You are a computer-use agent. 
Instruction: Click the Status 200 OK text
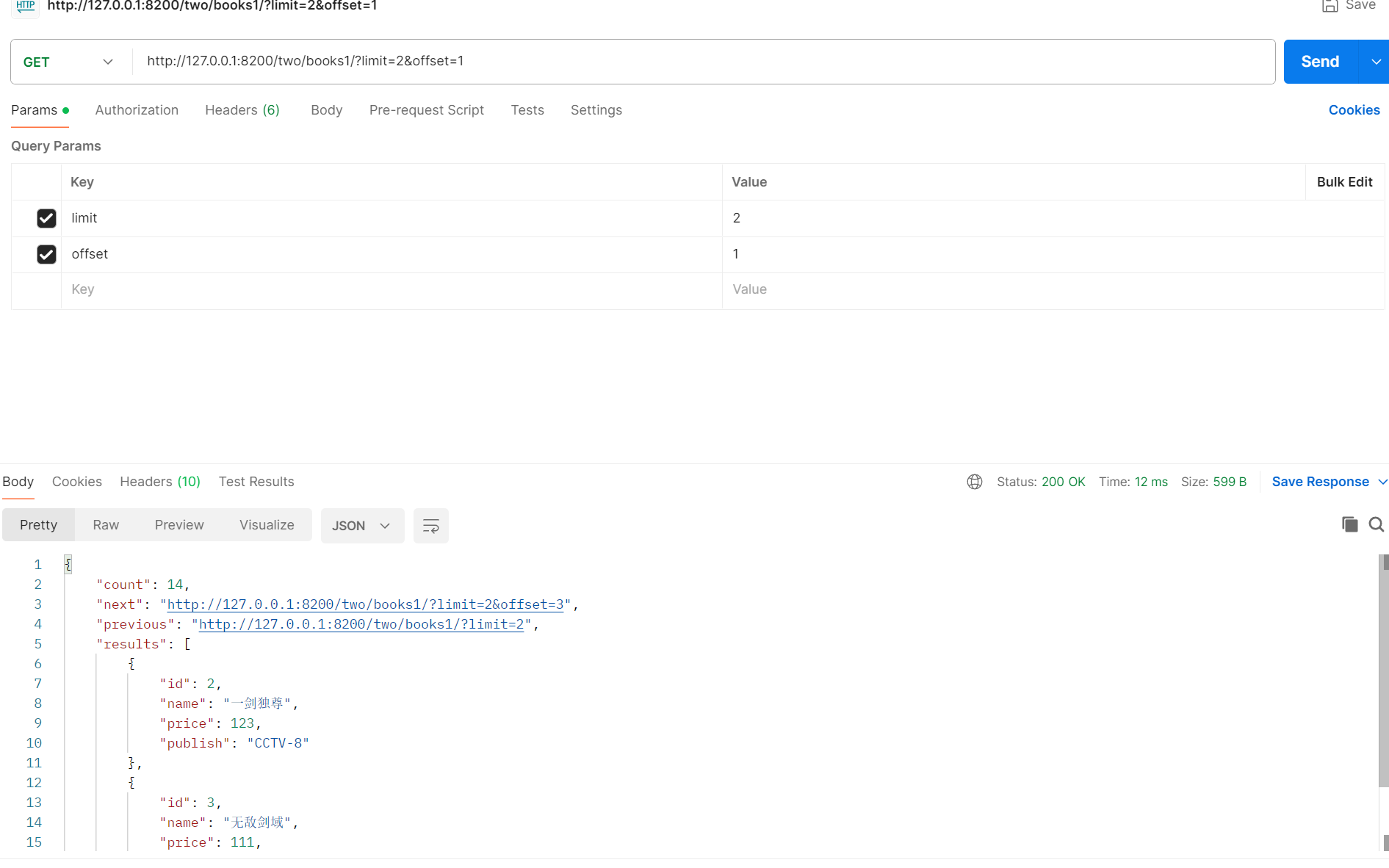pos(1041,482)
